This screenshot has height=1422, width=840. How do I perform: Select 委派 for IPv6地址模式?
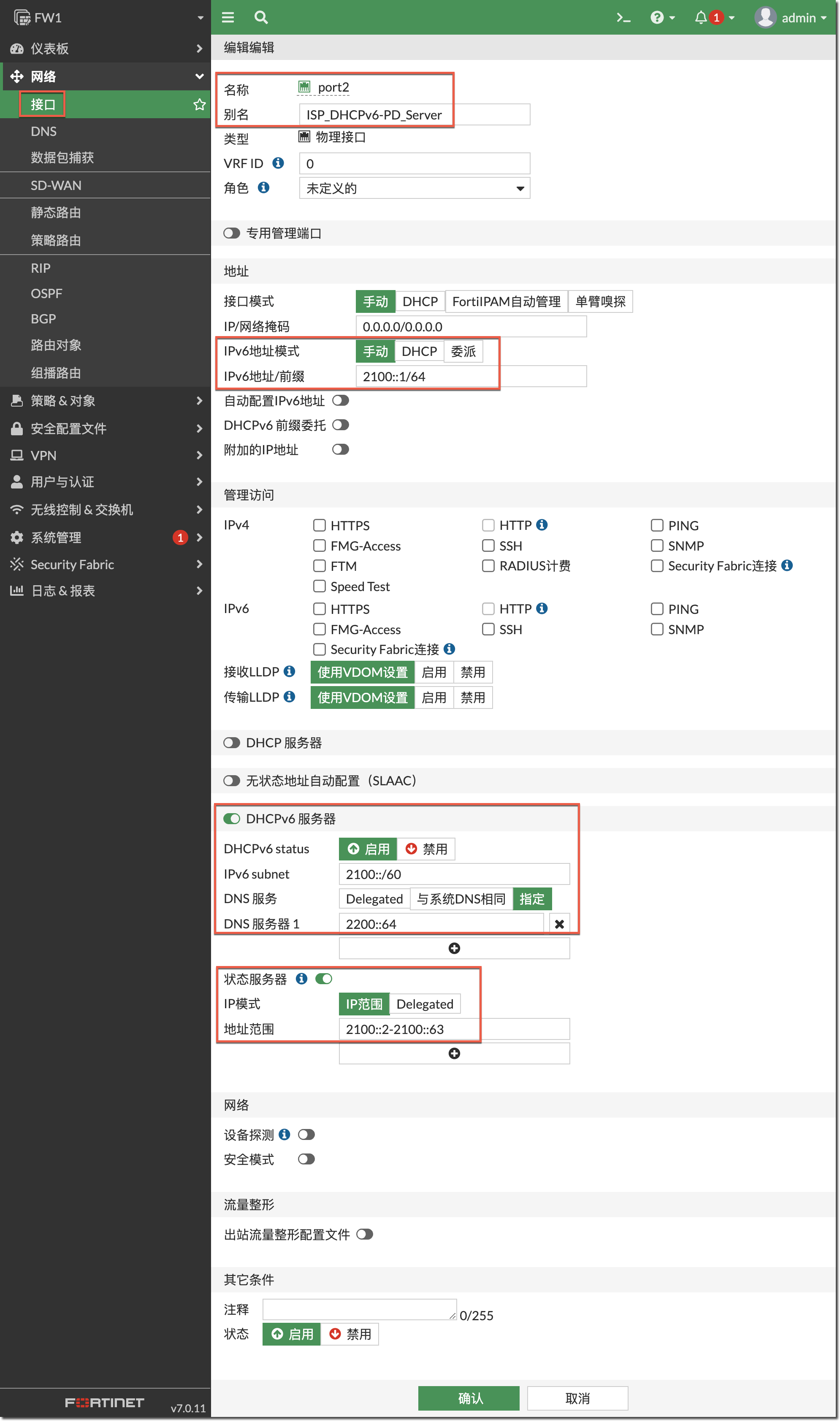coord(463,352)
